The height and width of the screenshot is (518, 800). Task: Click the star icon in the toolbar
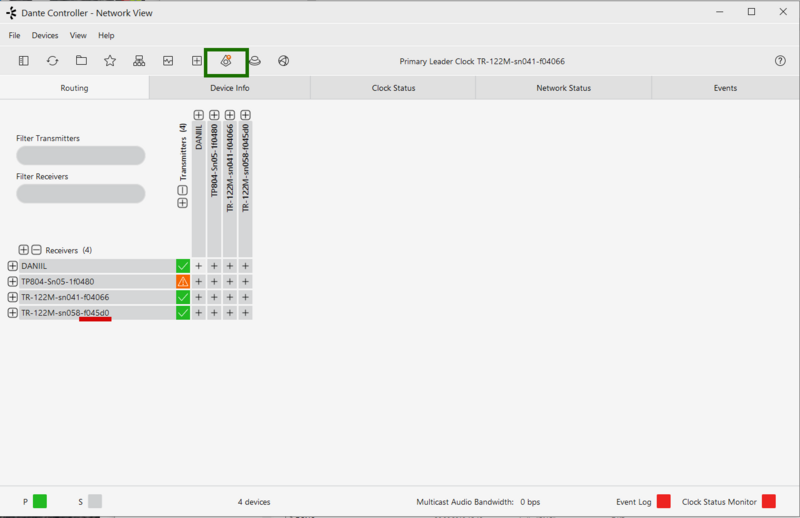coord(110,61)
